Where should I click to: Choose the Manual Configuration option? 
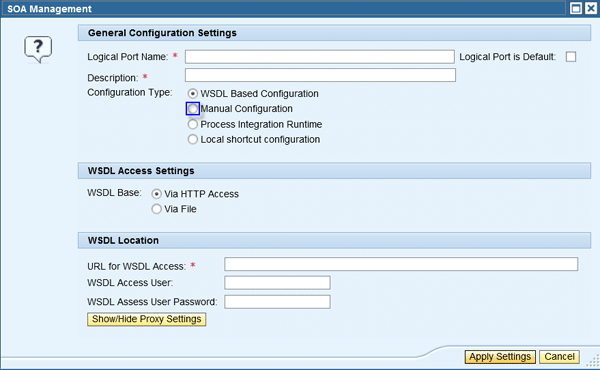[193, 109]
